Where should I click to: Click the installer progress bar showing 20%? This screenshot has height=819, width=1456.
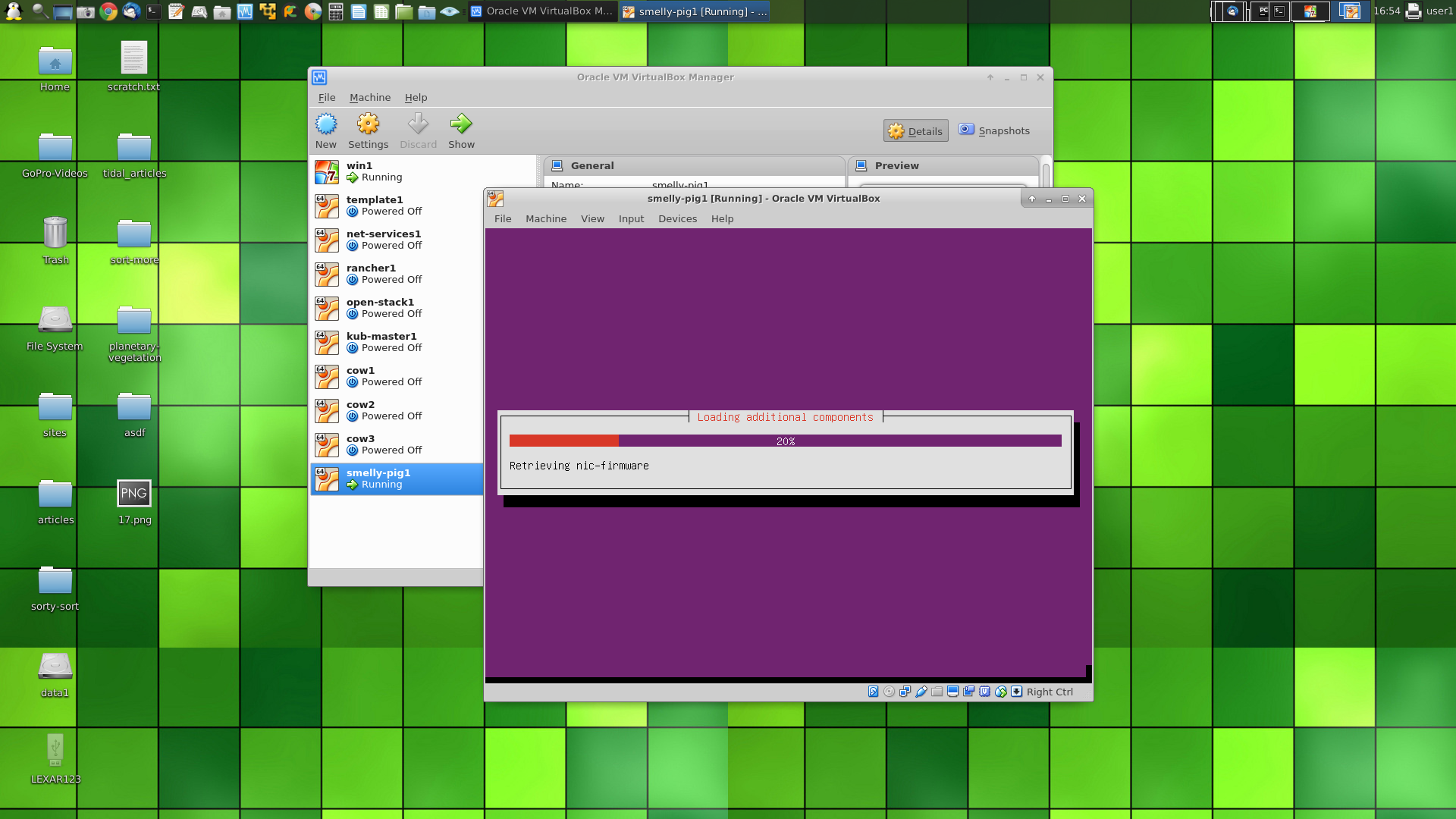[x=785, y=441]
